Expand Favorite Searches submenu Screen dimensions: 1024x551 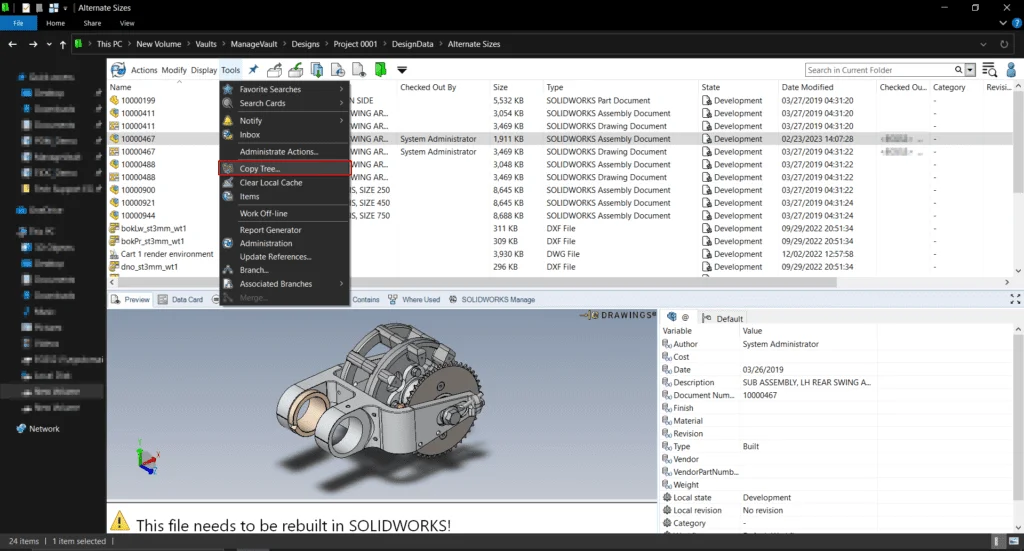[x=284, y=89]
